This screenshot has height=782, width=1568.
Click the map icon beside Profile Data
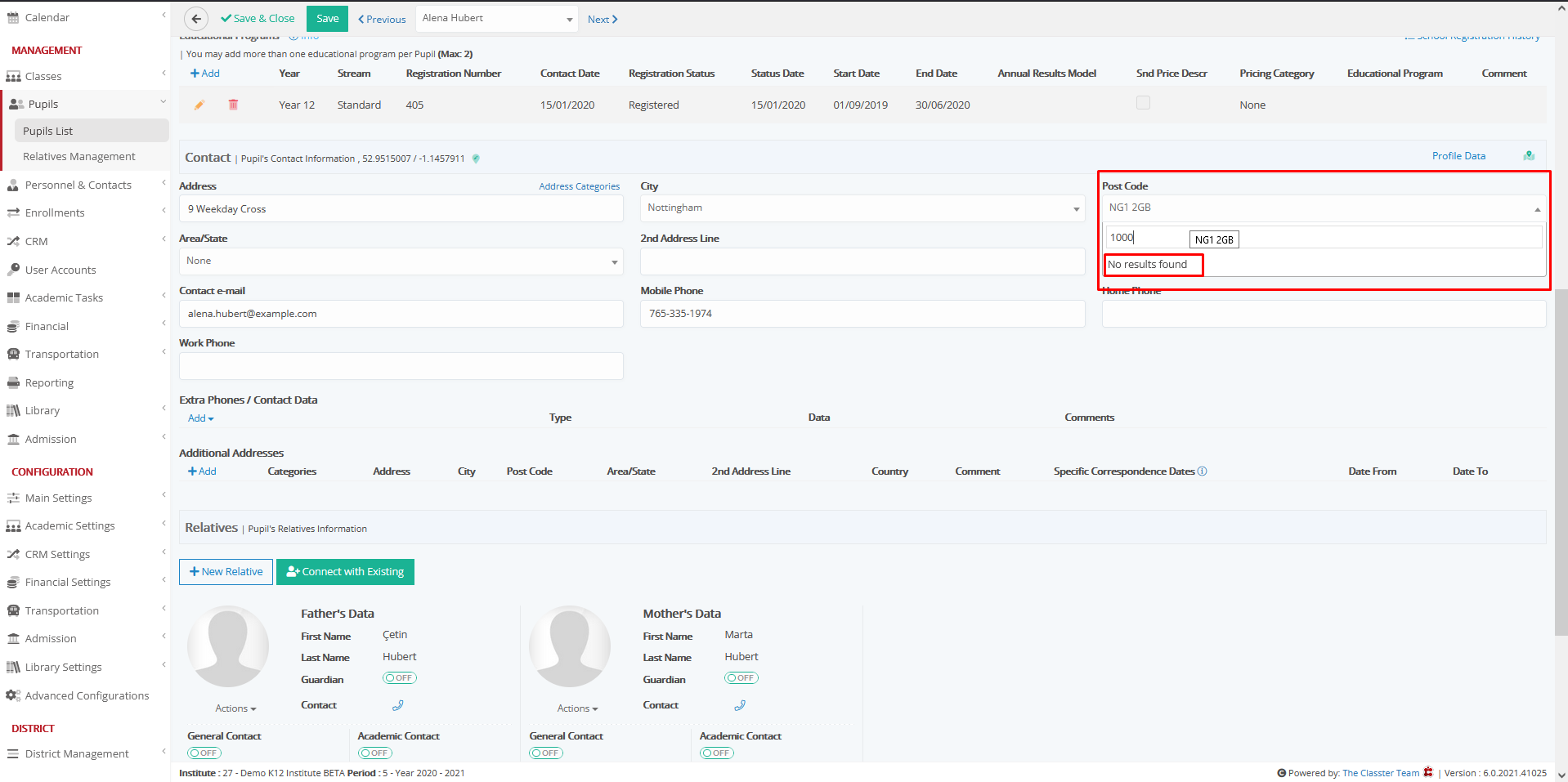1529,156
